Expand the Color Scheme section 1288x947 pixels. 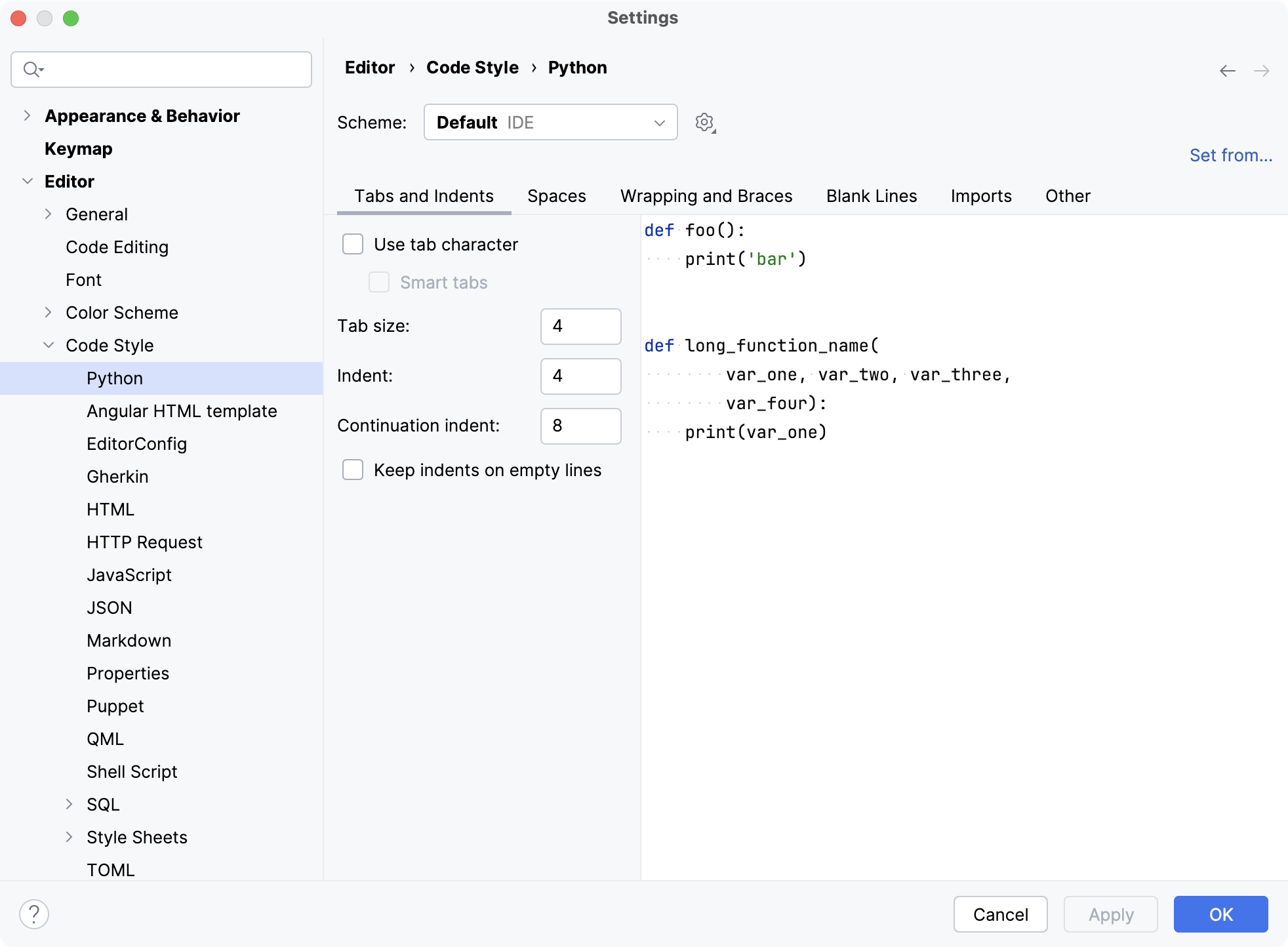(51, 312)
